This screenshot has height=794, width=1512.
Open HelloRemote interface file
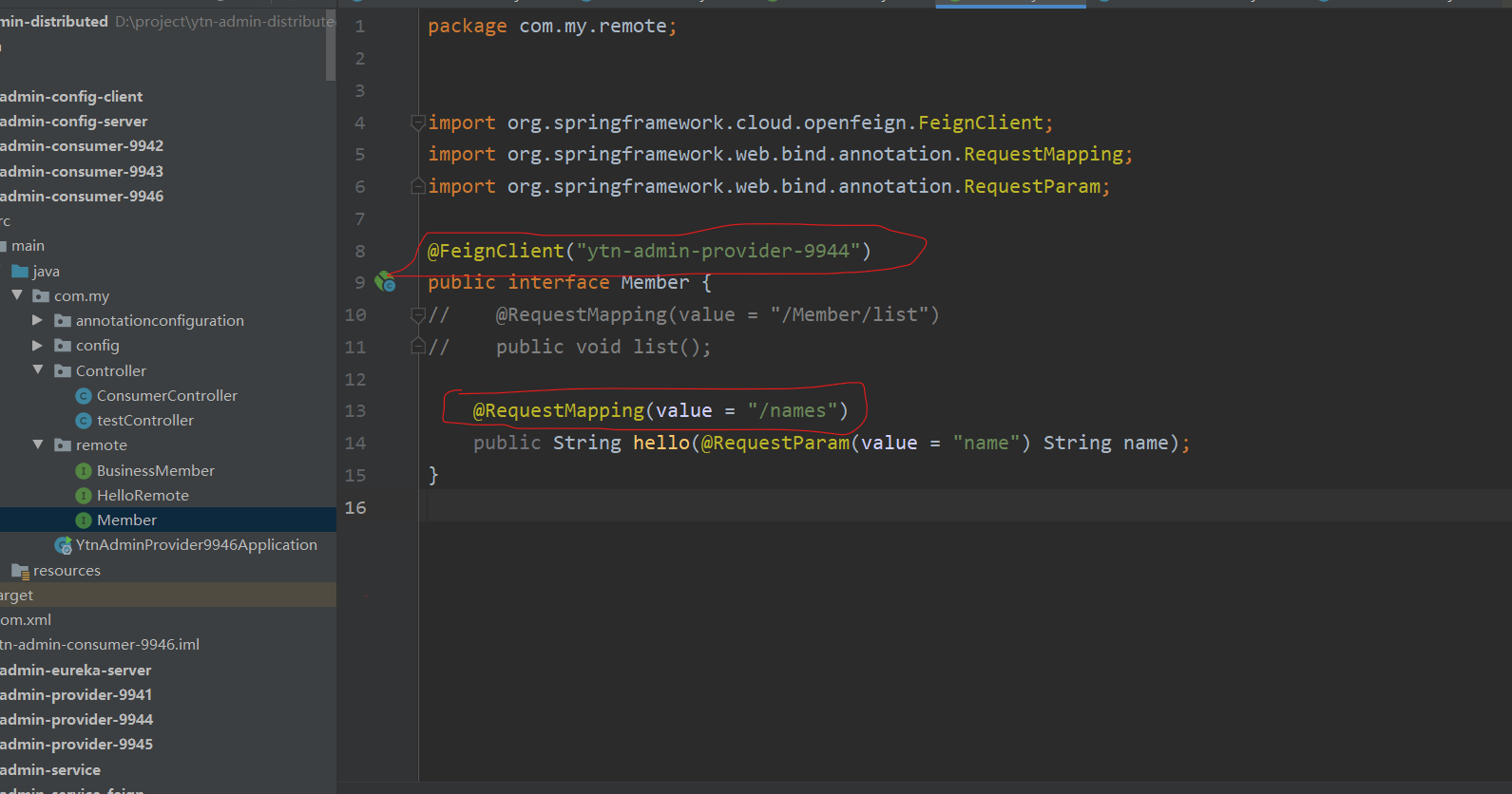[x=143, y=495]
